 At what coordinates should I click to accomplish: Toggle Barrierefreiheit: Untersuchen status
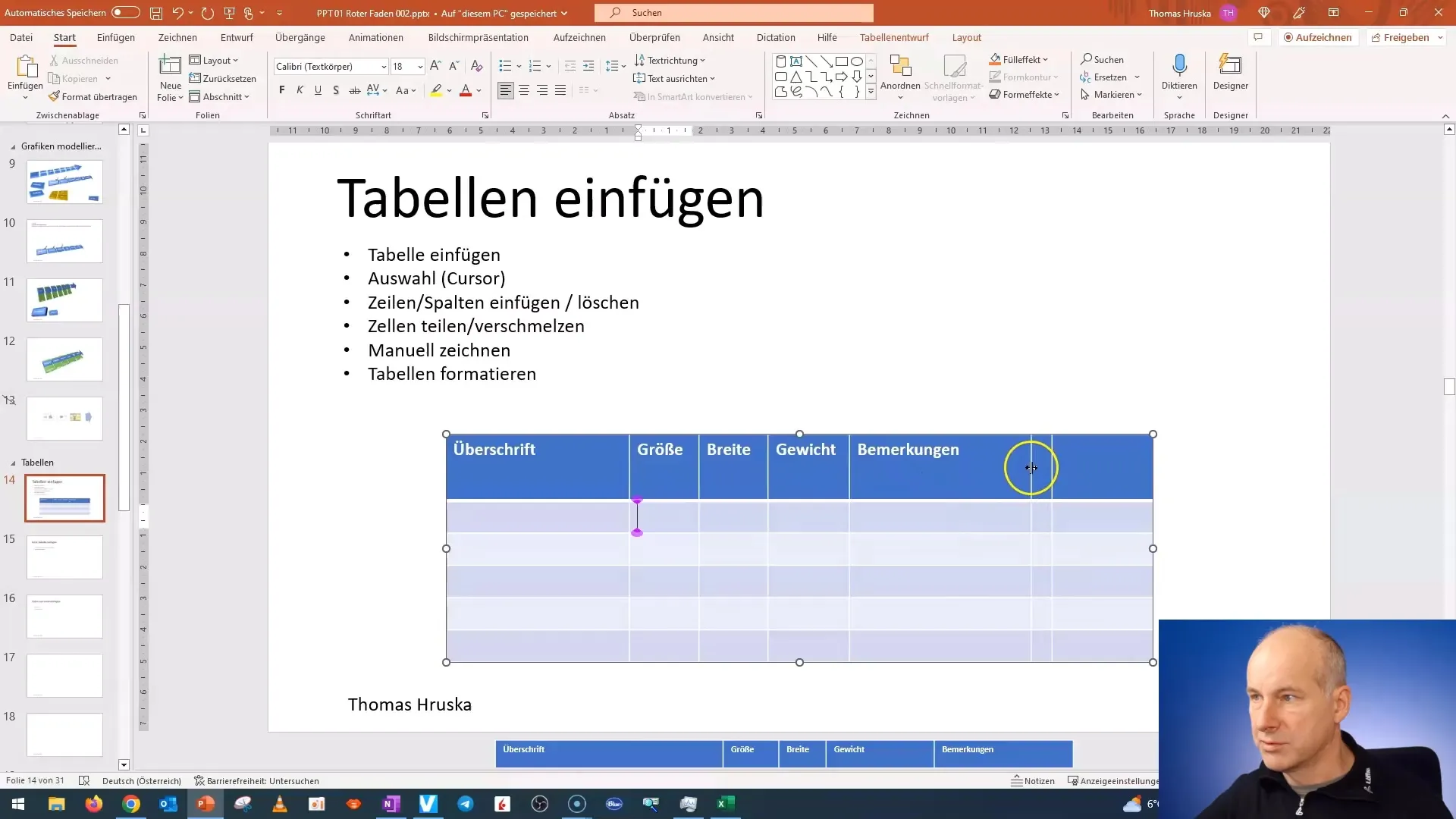(258, 781)
